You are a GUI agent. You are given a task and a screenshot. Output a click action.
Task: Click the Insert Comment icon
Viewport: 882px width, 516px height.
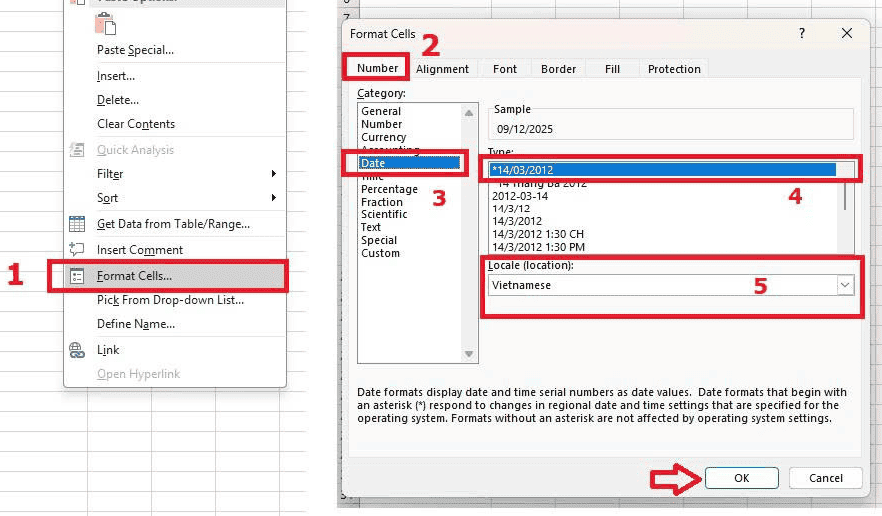[x=76, y=249]
